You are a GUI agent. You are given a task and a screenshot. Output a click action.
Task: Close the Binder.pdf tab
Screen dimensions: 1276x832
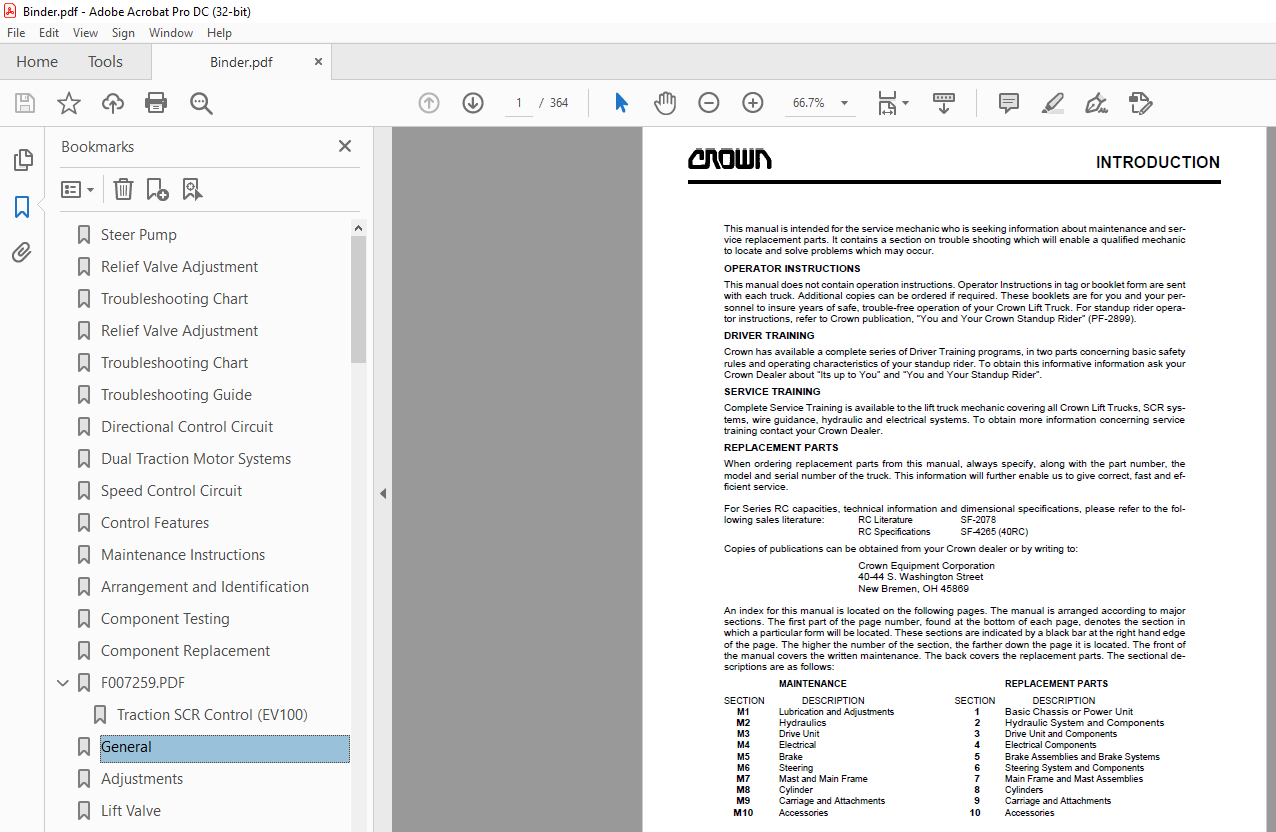click(x=319, y=62)
